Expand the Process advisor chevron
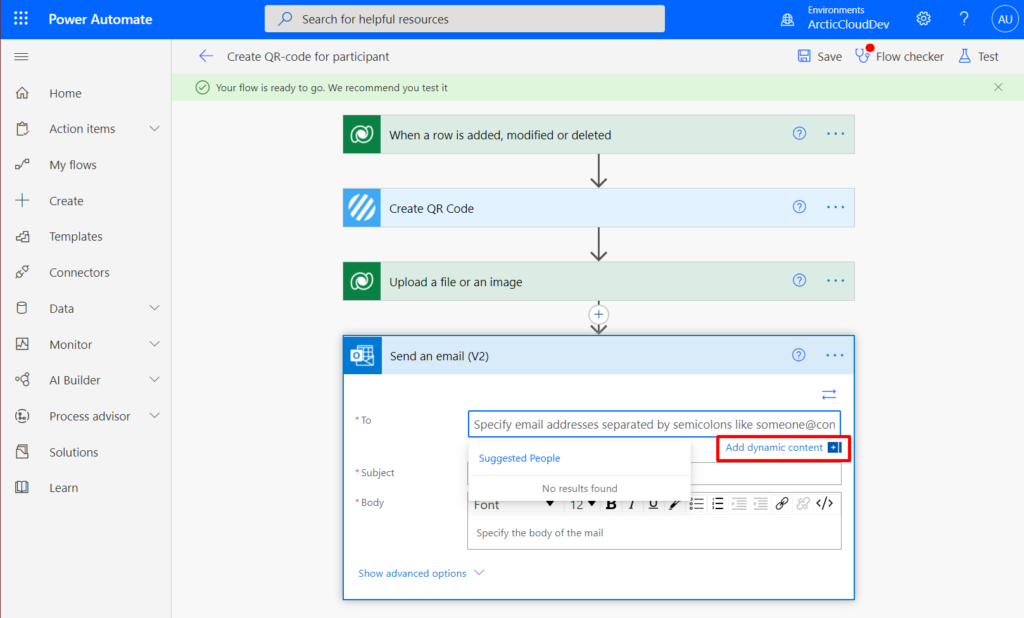The image size is (1024, 618). (154, 415)
